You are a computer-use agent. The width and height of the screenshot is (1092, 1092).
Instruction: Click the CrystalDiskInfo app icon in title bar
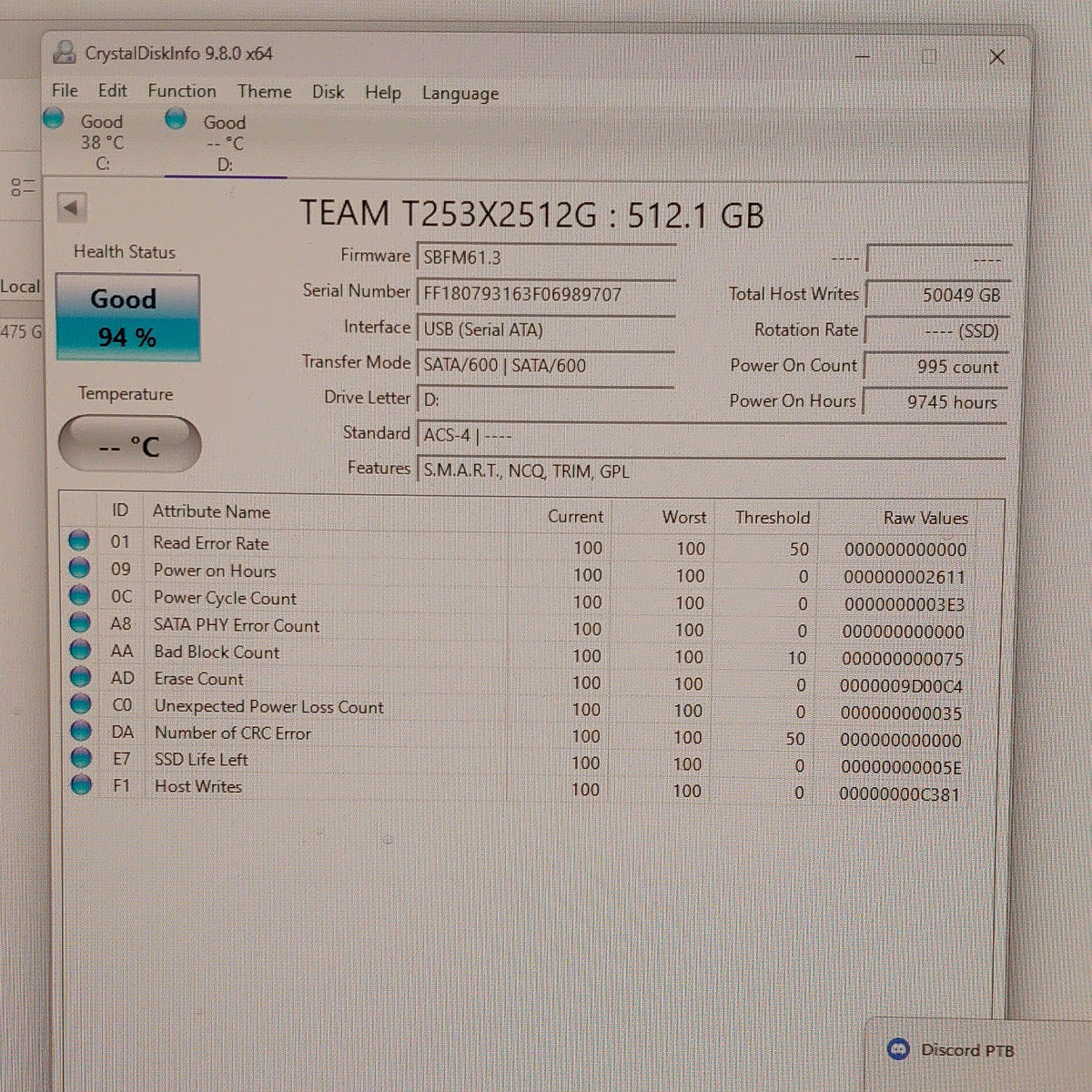(x=65, y=53)
